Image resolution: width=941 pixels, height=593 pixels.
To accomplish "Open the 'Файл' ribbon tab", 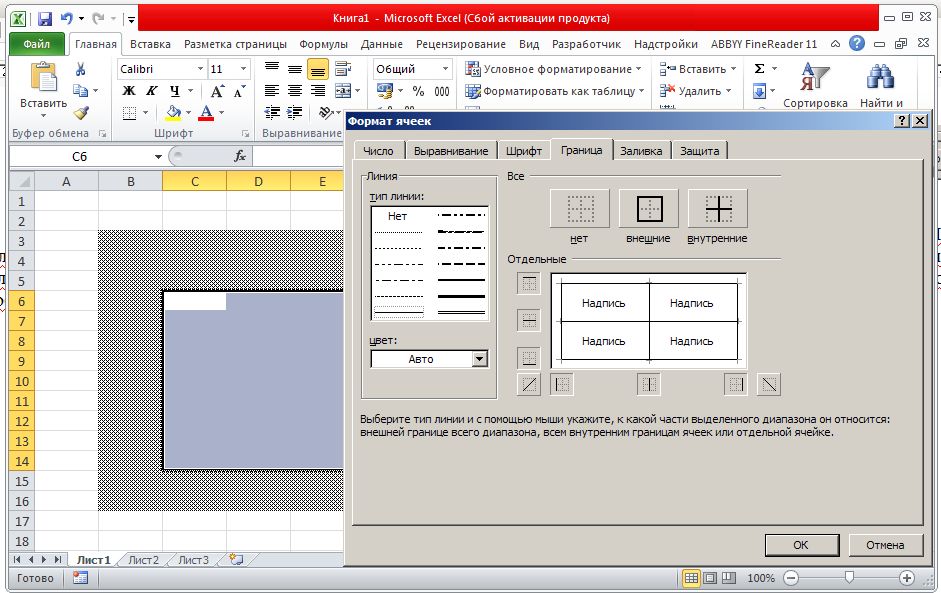I will pyautogui.click(x=37, y=44).
